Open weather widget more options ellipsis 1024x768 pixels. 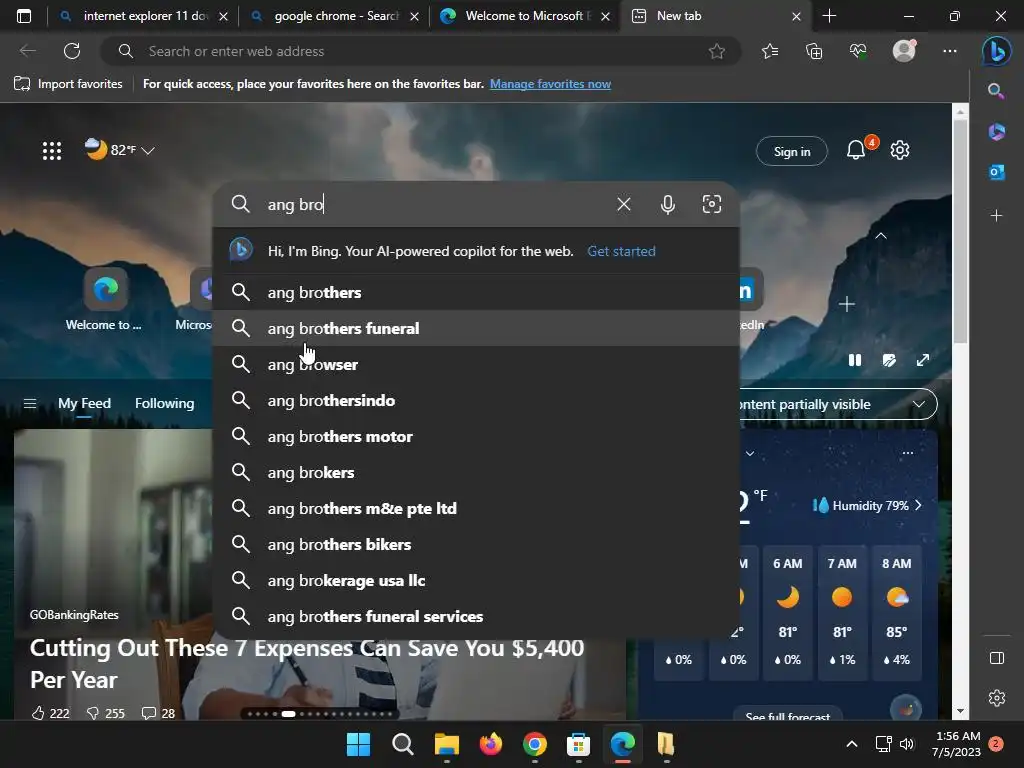coord(908,453)
